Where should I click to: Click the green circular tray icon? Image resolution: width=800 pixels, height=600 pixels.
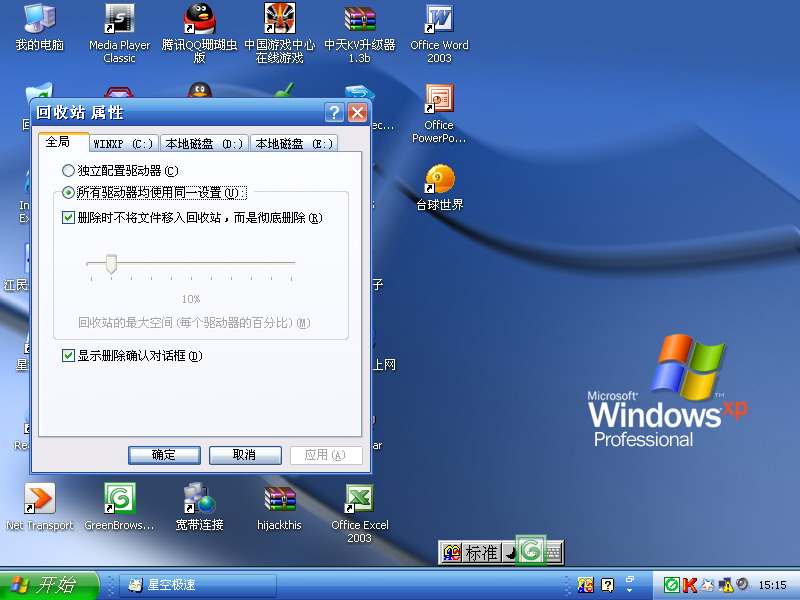tap(671, 585)
